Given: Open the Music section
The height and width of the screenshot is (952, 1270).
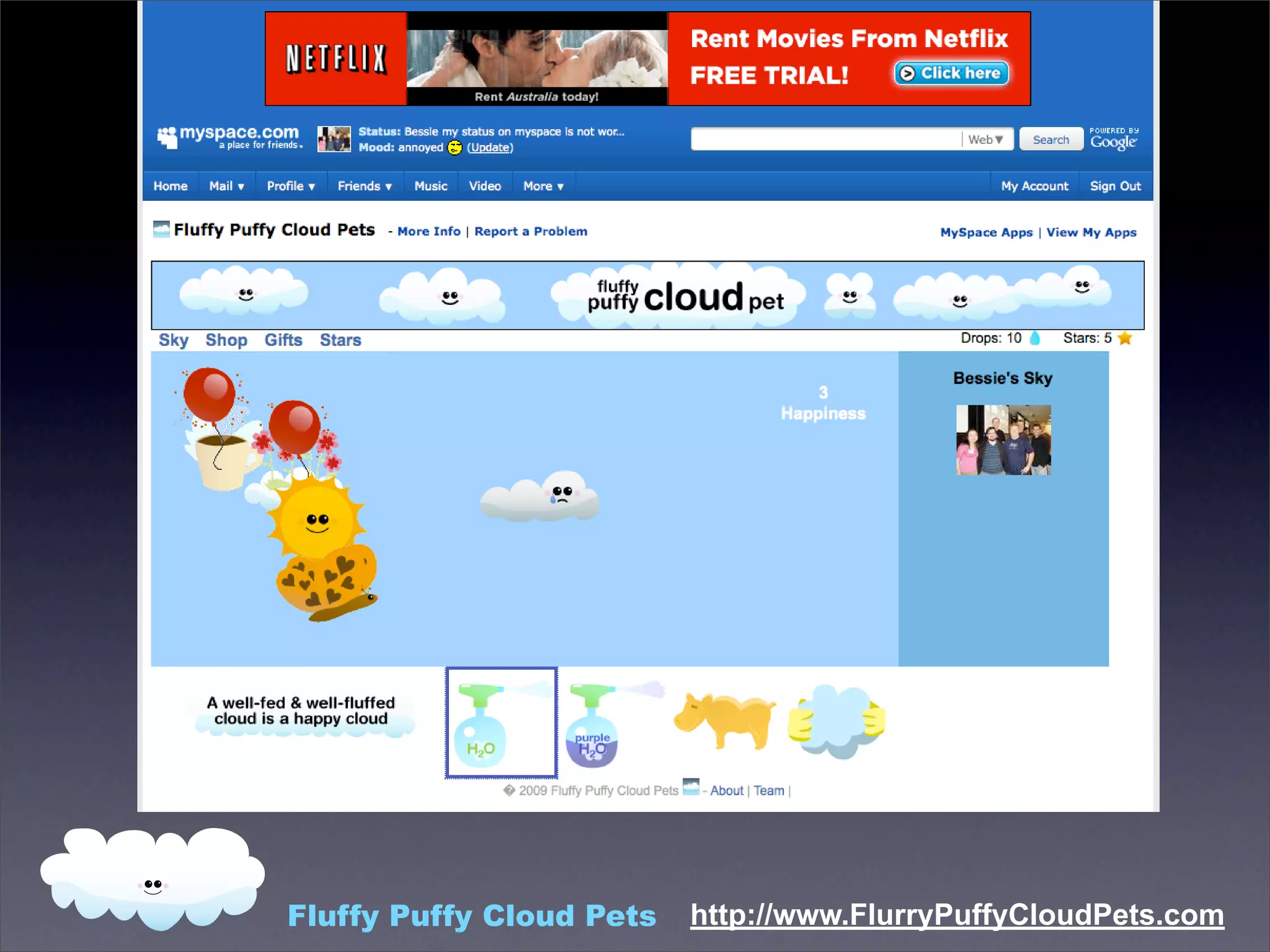Looking at the screenshot, I should 430,186.
